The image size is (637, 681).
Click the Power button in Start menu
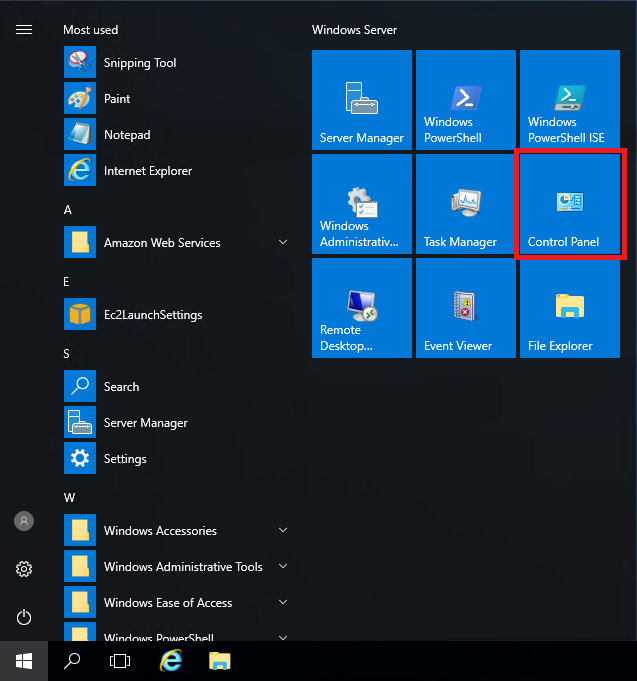[24, 617]
